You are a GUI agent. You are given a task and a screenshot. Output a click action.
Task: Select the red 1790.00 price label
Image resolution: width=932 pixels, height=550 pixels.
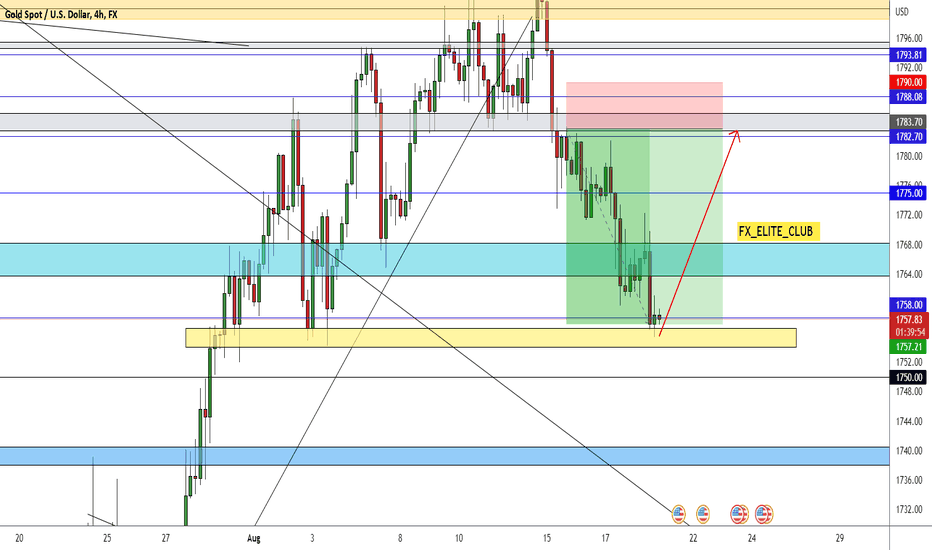coord(909,82)
